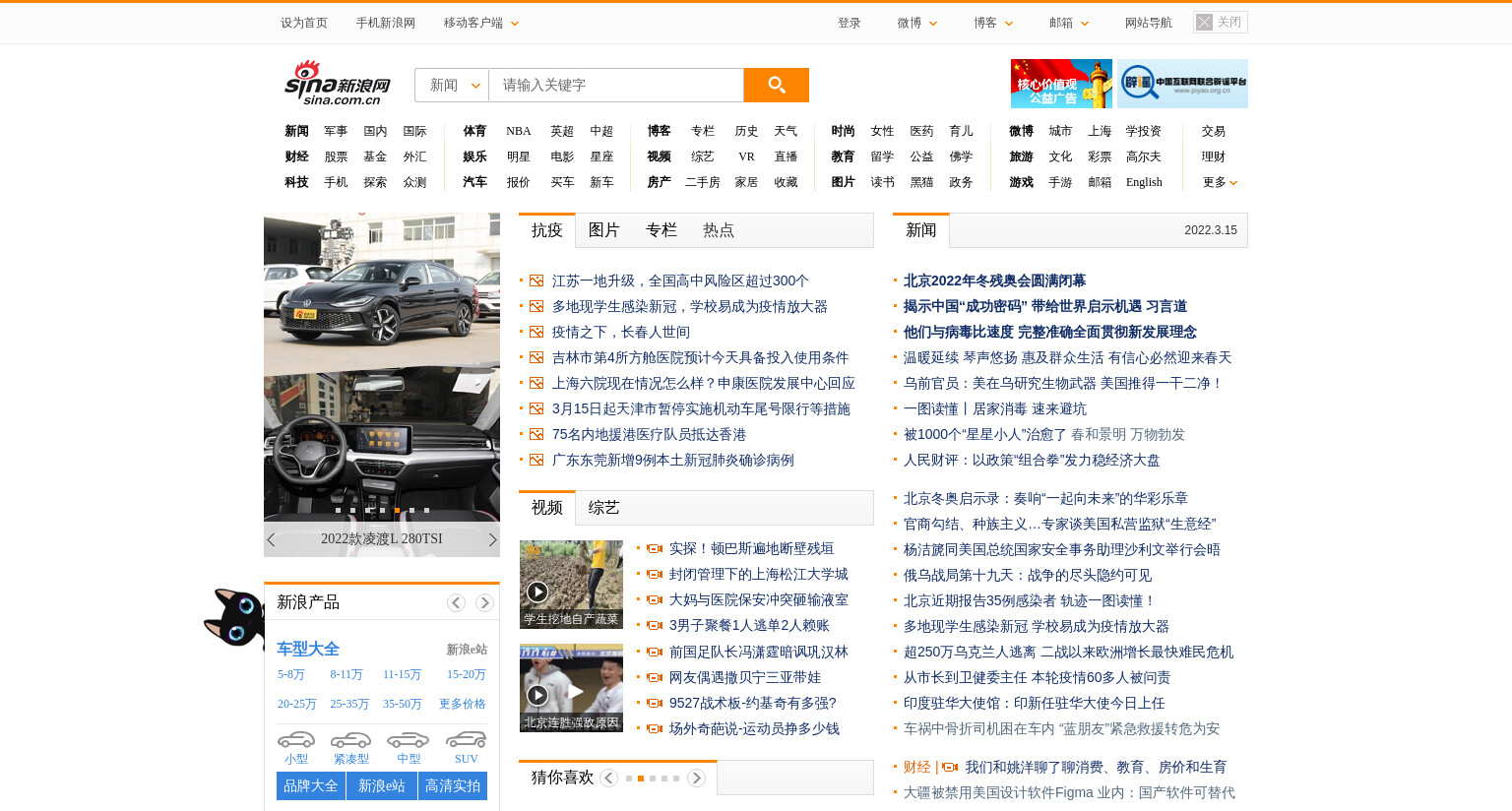
Task: Open the 二手房 navigation link
Action: point(703,182)
